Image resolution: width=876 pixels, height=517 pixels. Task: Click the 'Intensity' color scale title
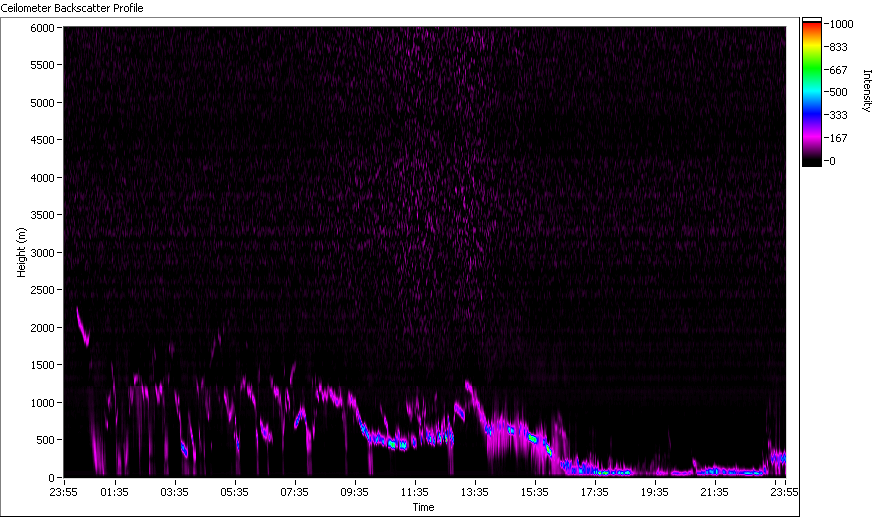pyautogui.click(x=867, y=91)
